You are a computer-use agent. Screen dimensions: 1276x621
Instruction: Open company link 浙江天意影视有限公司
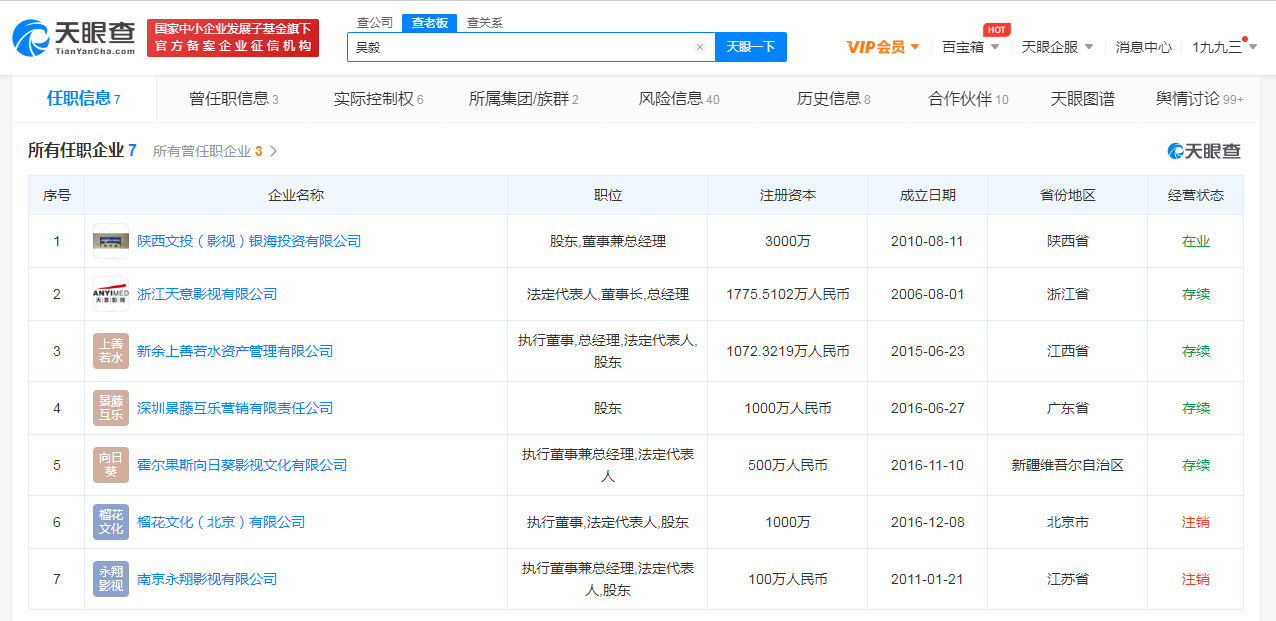(x=207, y=294)
